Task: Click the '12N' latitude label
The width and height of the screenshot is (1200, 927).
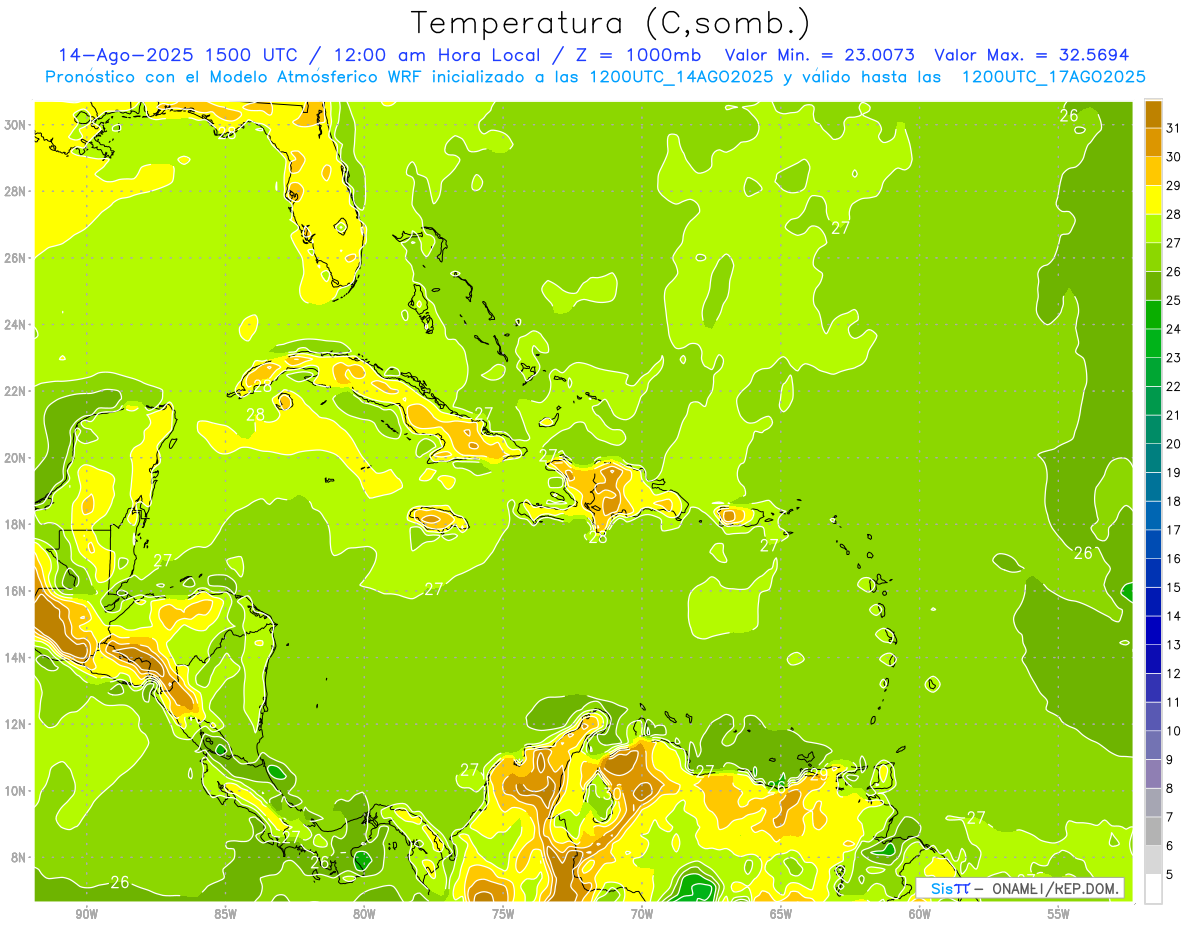Action: click(x=16, y=724)
